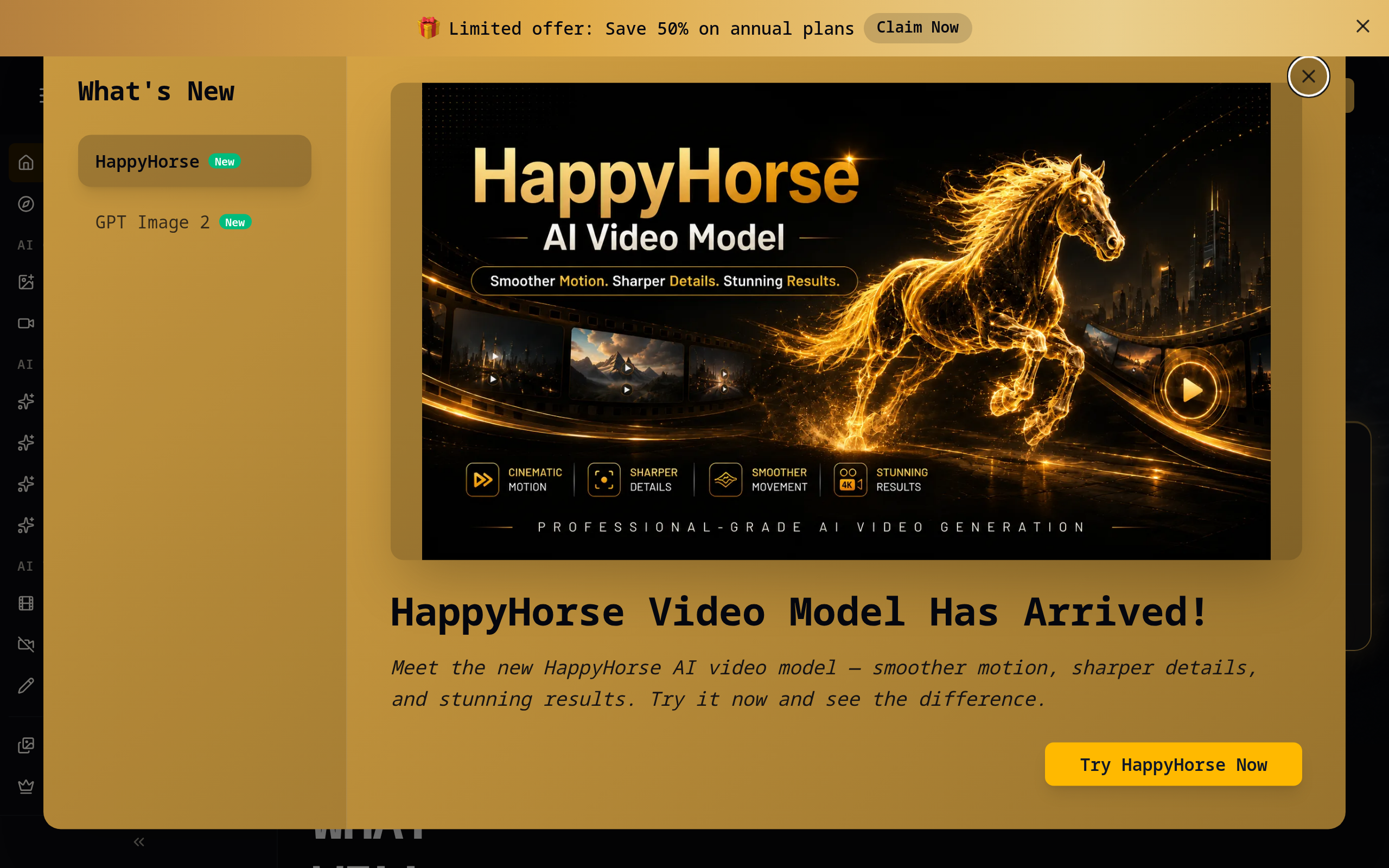The width and height of the screenshot is (1389, 868).
Task: Close the What's New dialog
Action: click(x=1308, y=76)
